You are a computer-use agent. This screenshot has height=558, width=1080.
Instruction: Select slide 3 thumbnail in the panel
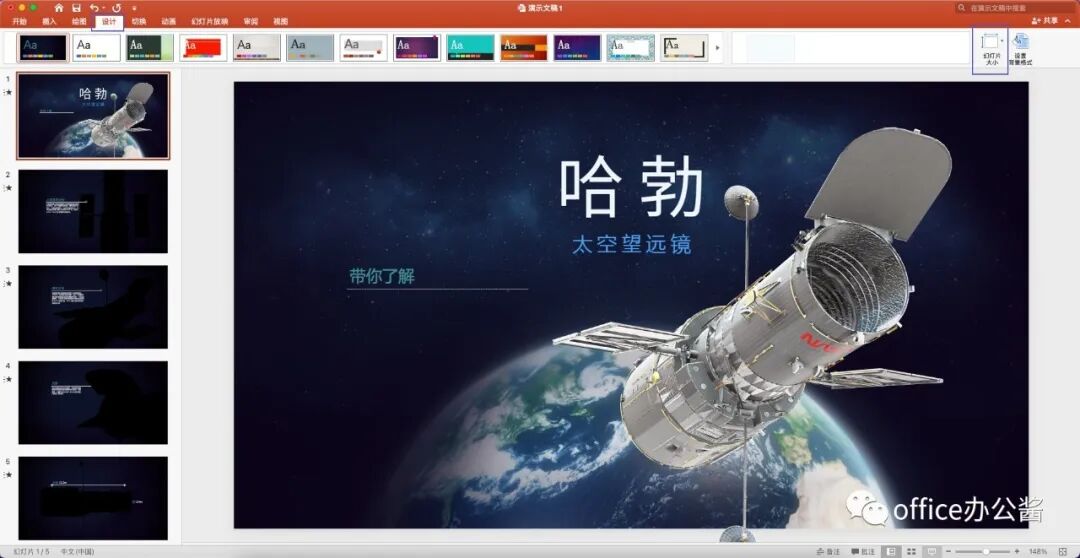tap(93, 307)
